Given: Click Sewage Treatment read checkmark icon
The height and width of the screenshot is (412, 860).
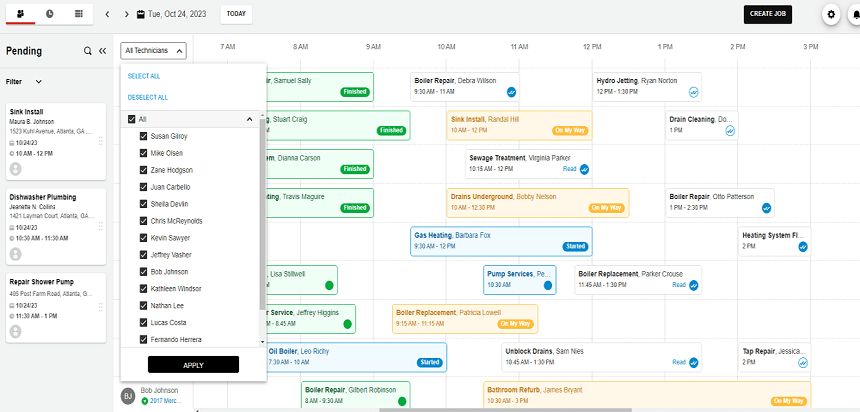Looking at the screenshot, I should coord(584,169).
